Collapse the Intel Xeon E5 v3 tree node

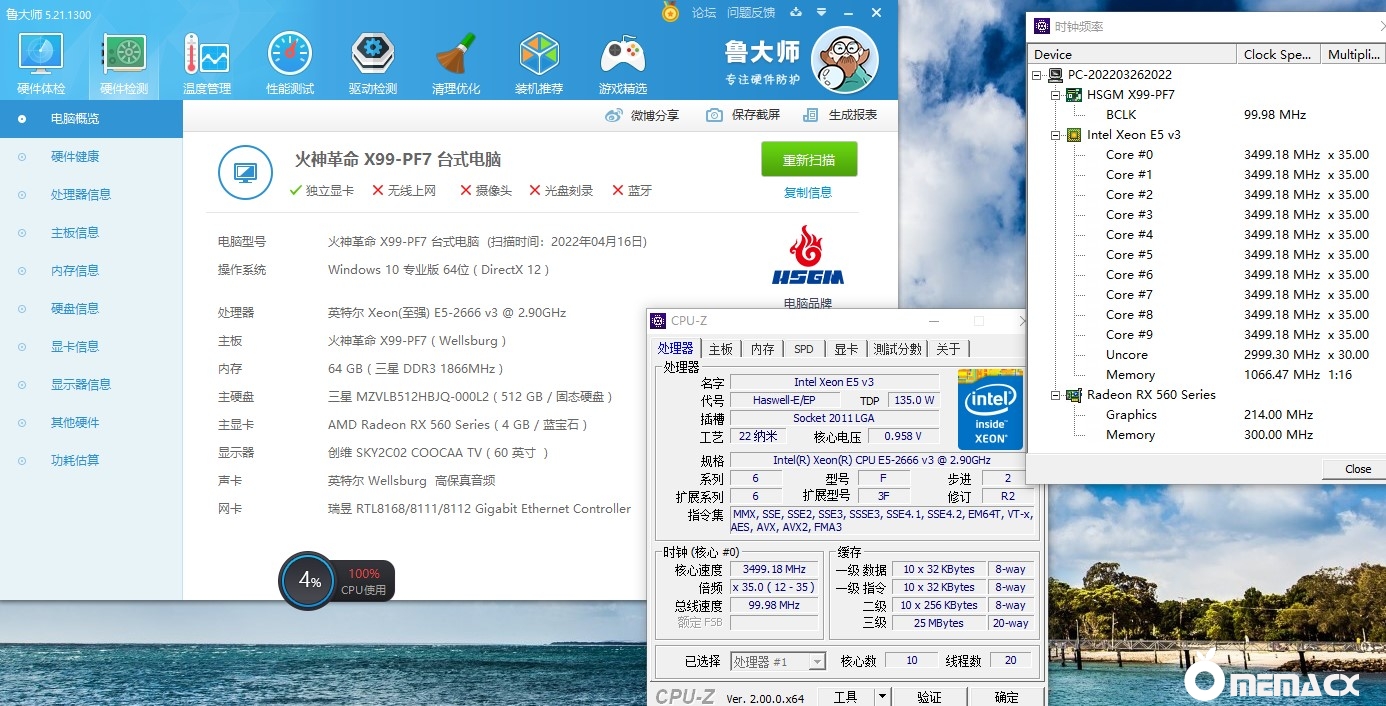tap(1055, 135)
